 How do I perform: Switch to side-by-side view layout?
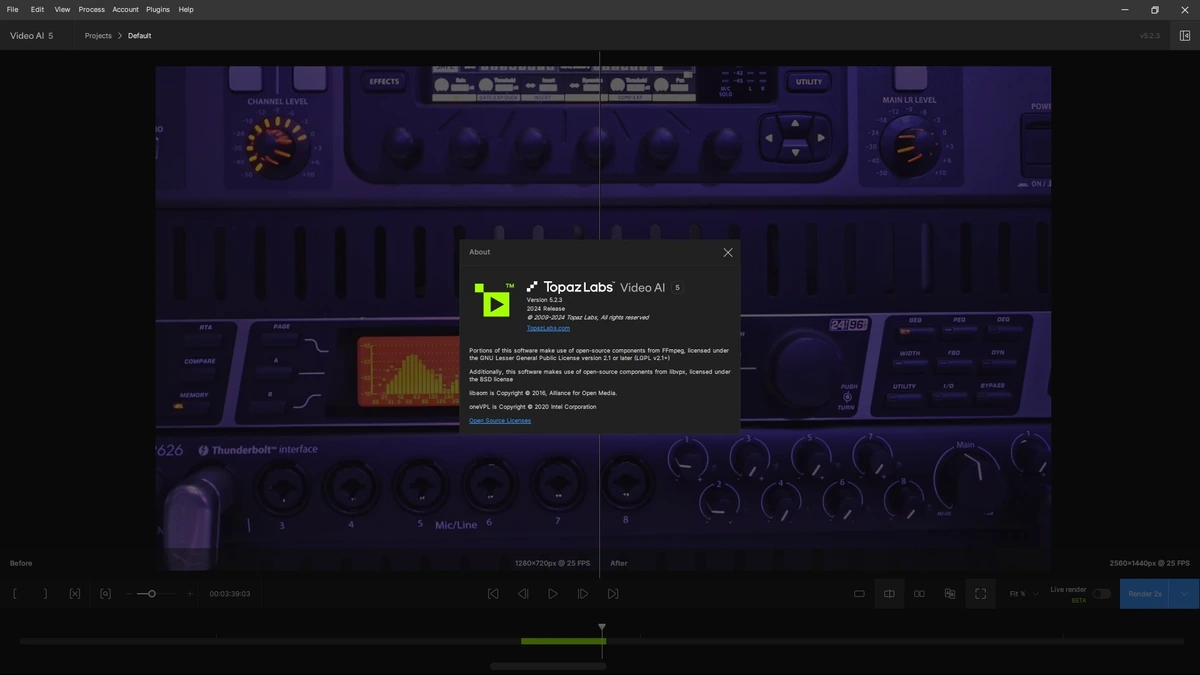[919, 594]
